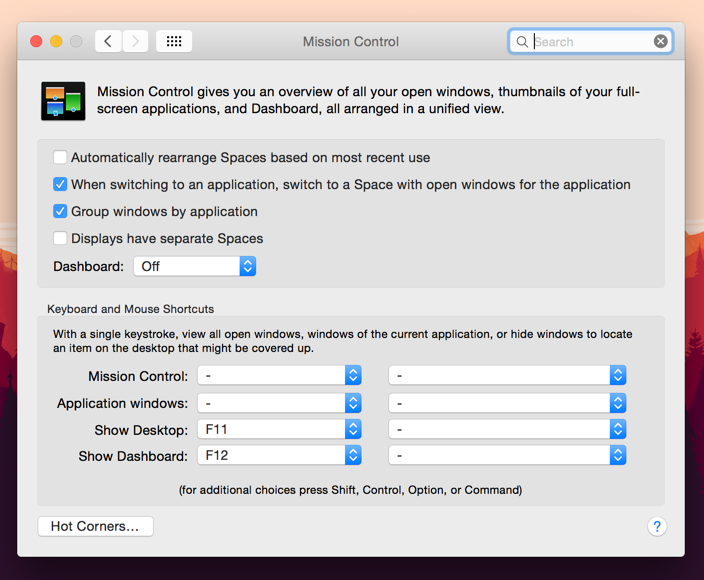Image resolution: width=704 pixels, height=580 pixels.
Task: Click the Keyboard and Mouse Shortcuts heading
Action: click(131, 309)
